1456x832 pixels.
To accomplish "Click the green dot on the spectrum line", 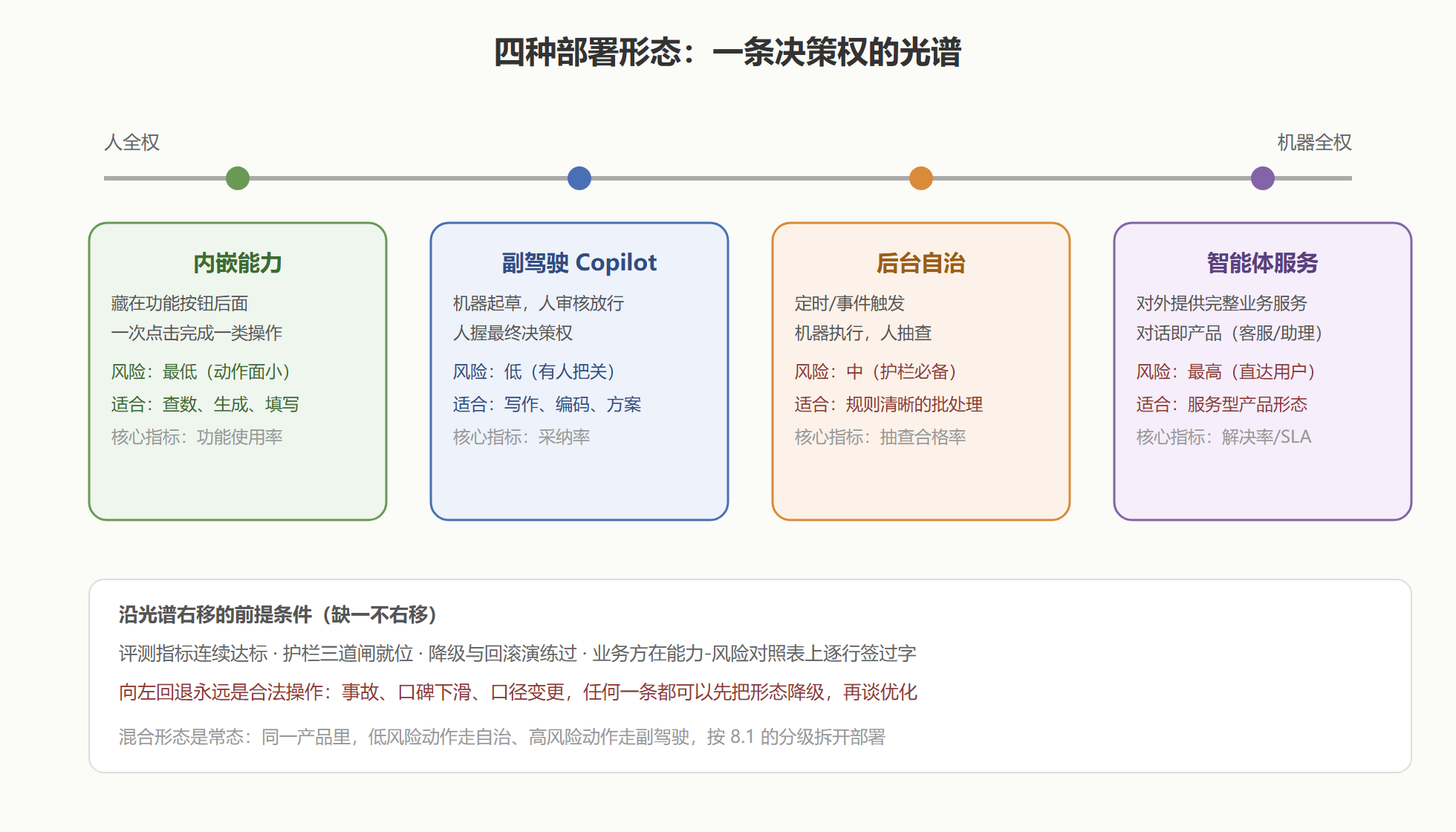I will tap(238, 178).
